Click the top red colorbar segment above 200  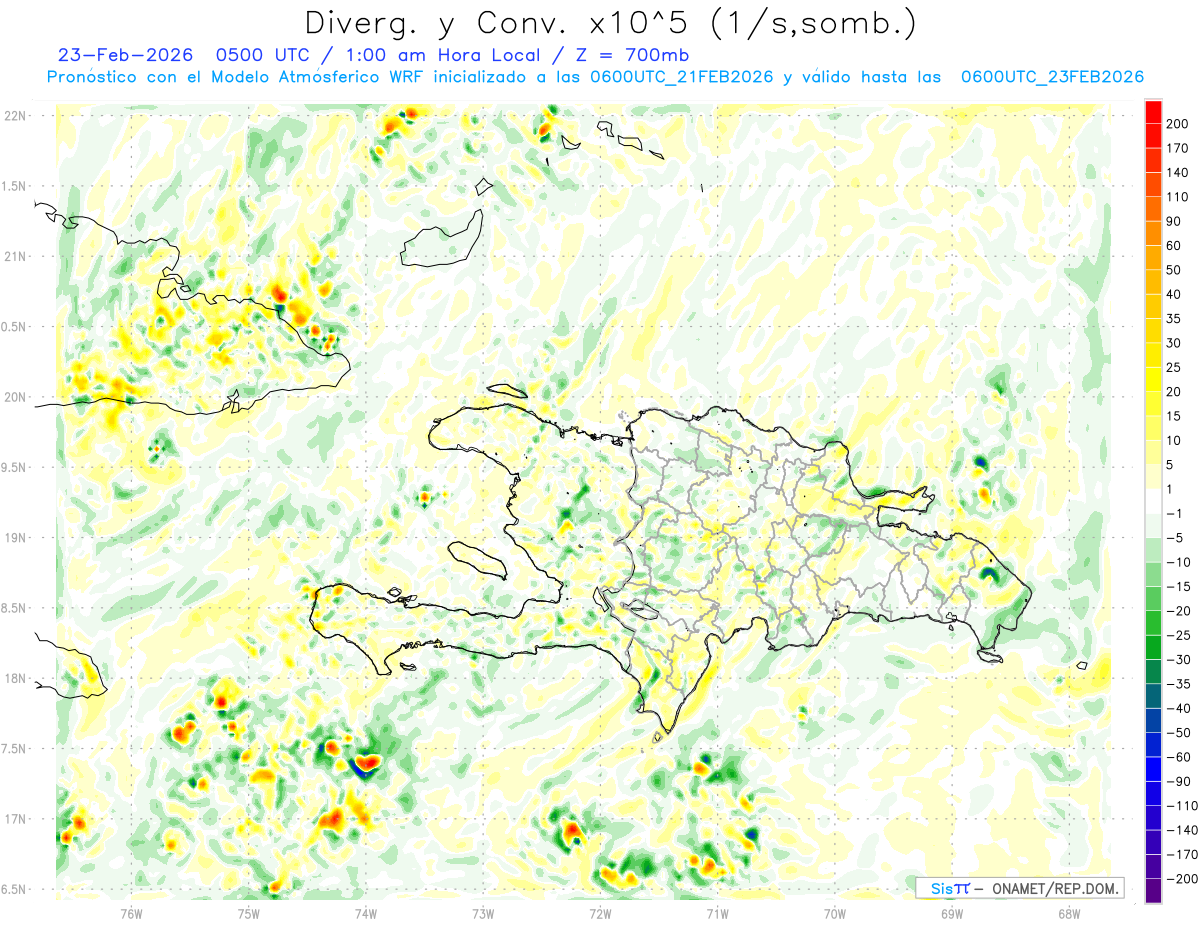click(x=1153, y=112)
